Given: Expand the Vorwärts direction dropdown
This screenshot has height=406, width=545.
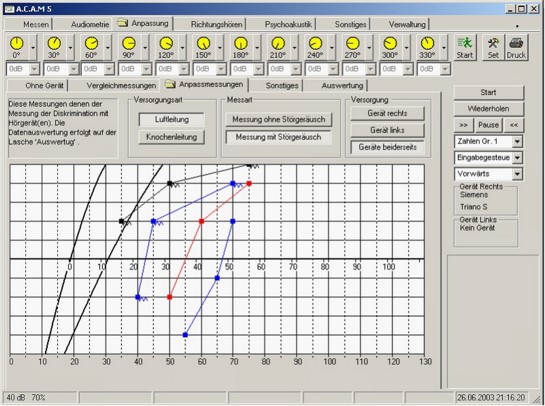Looking at the screenshot, I should pyautogui.click(x=517, y=174).
